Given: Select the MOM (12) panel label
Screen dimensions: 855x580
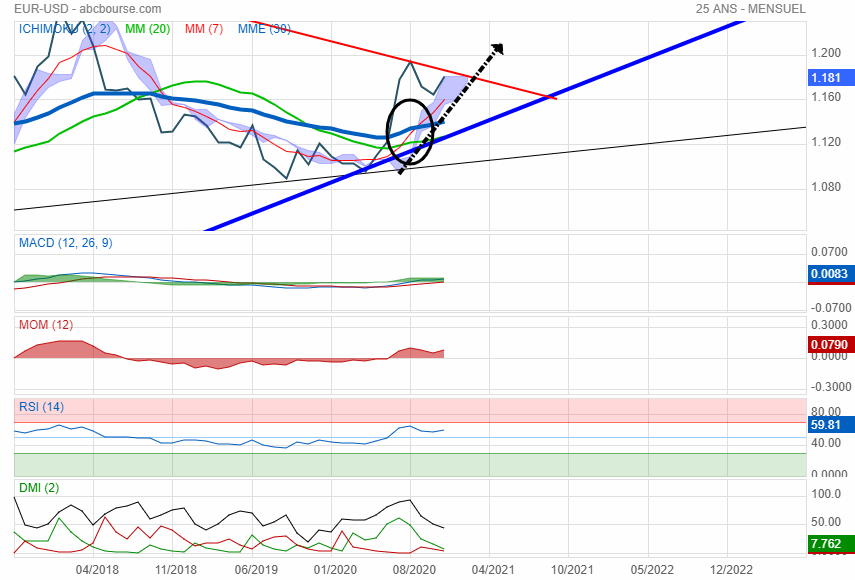Looking at the screenshot, I should [x=46, y=325].
